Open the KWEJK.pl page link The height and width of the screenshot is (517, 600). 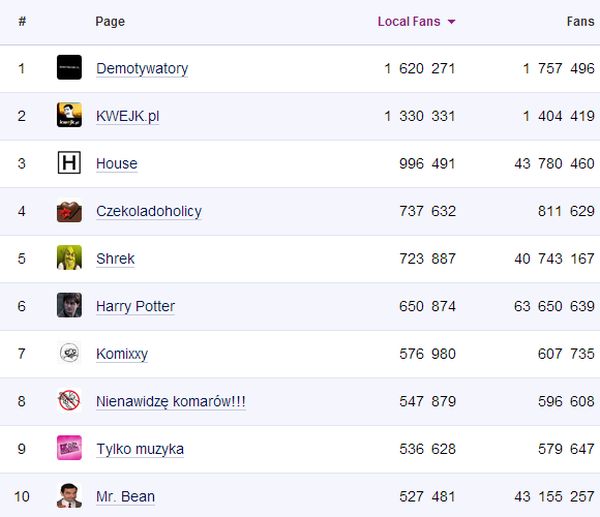(x=127, y=116)
